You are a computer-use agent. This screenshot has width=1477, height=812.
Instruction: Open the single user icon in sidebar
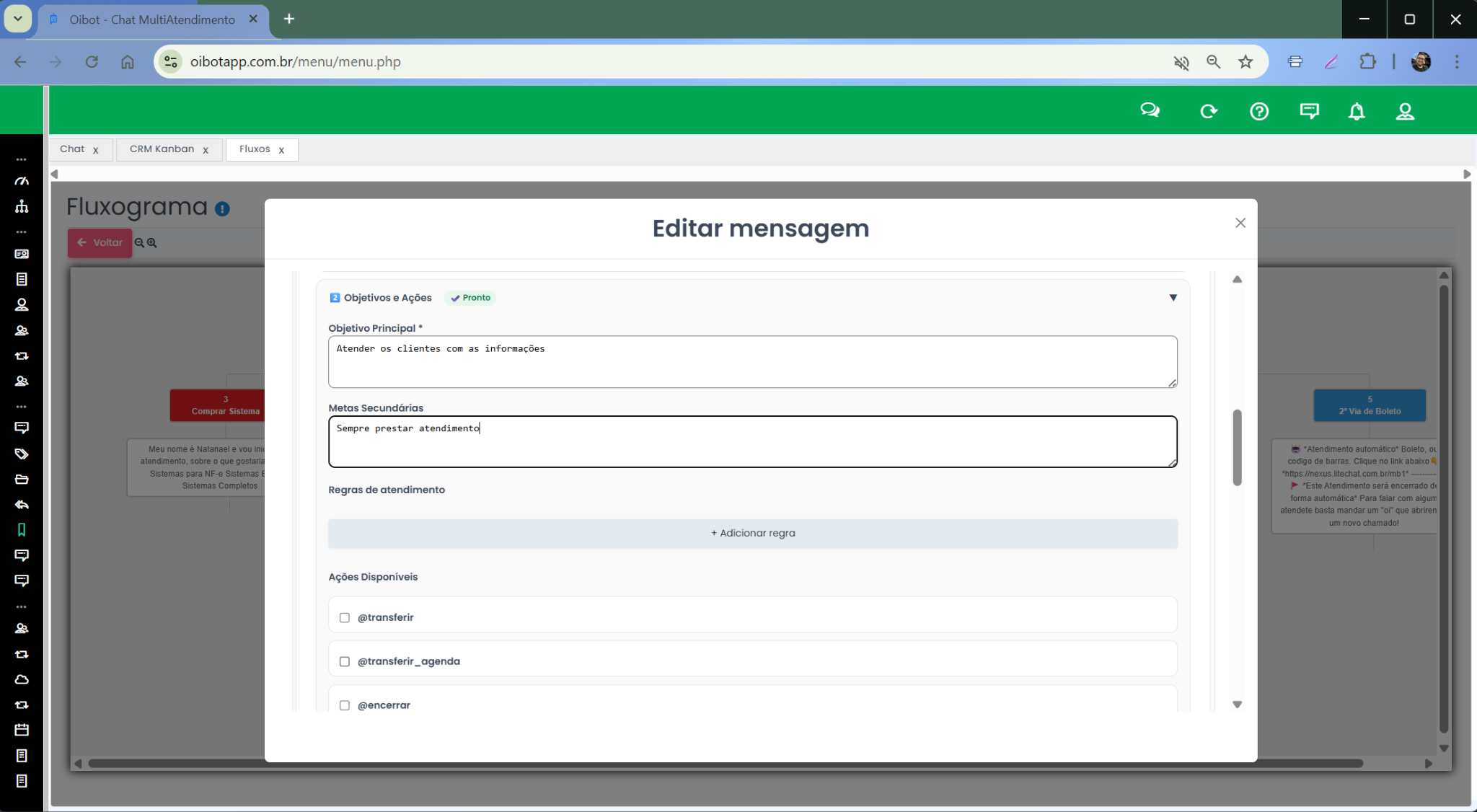[22, 305]
